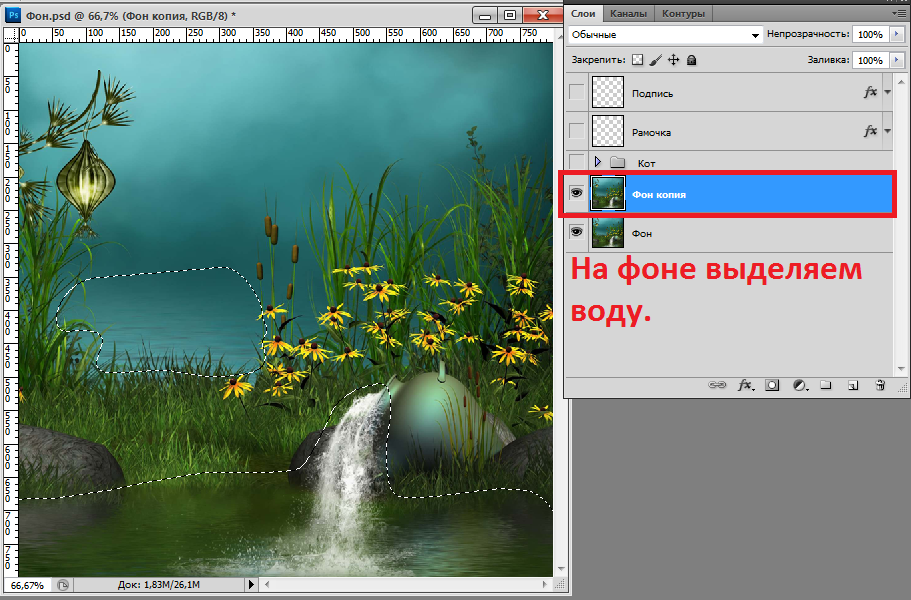Create new group folder icon
Screen dimensions: 911x600
coord(826,385)
